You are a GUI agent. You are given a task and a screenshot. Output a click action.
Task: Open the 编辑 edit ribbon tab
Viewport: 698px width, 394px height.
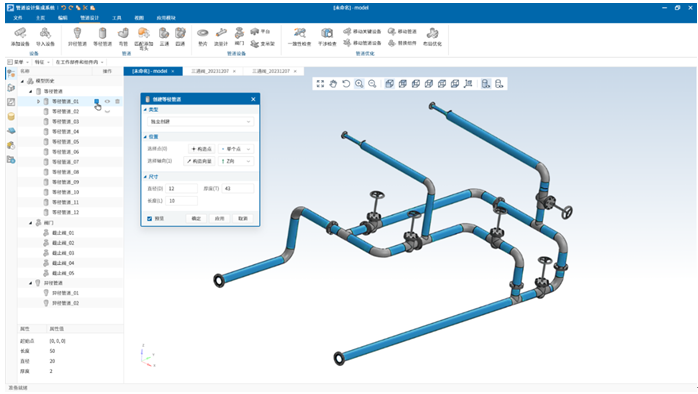click(63, 18)
